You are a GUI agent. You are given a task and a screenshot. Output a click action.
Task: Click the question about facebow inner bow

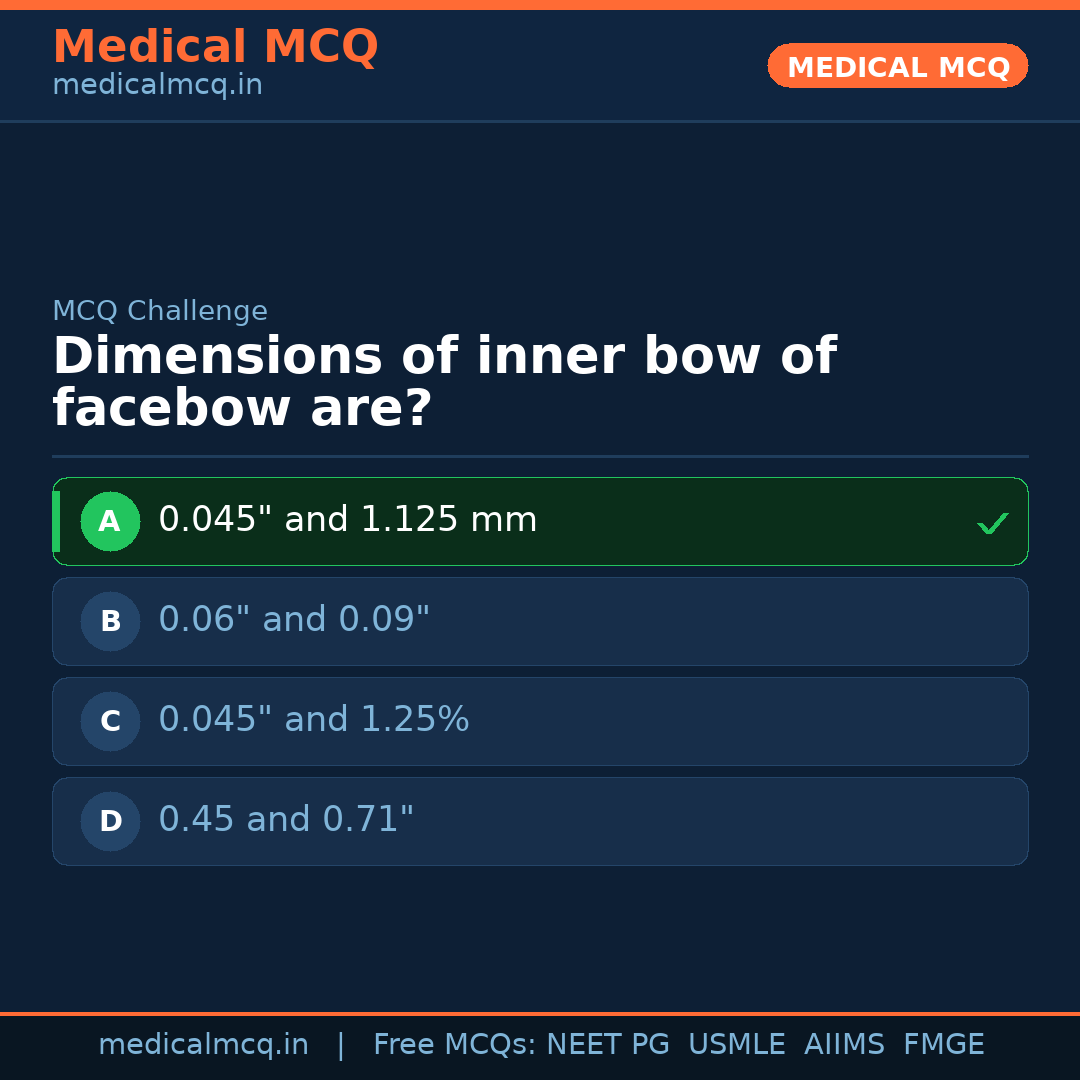click(x=444, y=383)
